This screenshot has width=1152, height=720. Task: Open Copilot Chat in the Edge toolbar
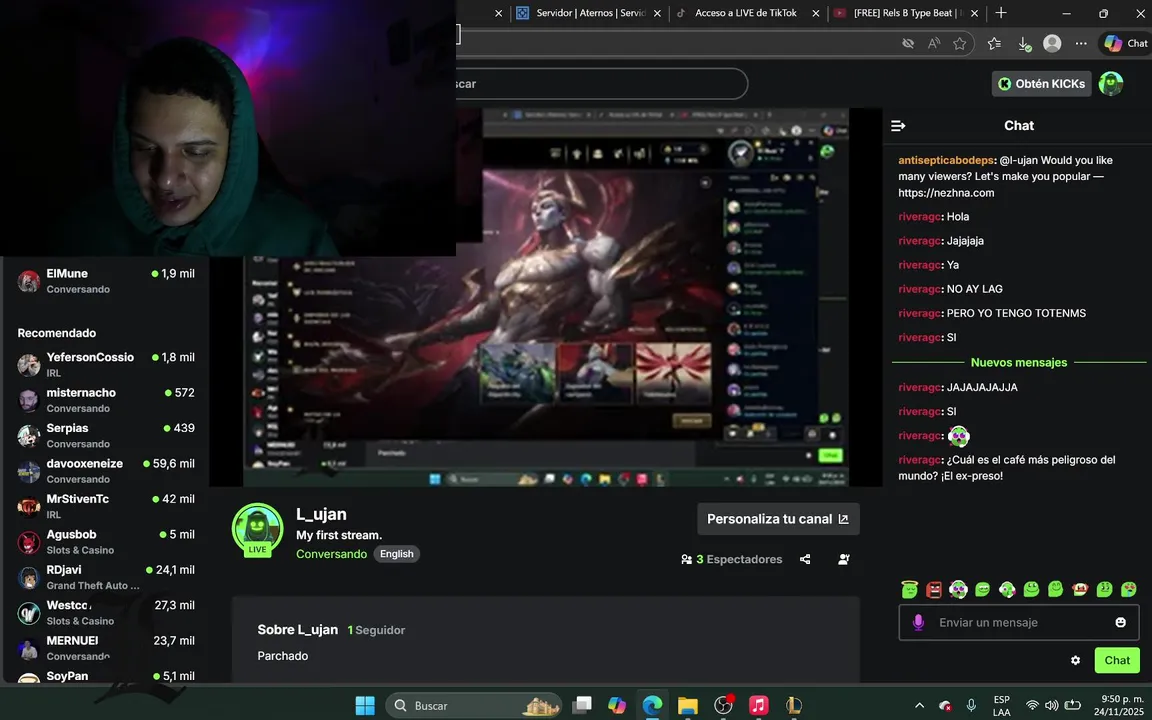(x=1126, y=43)
